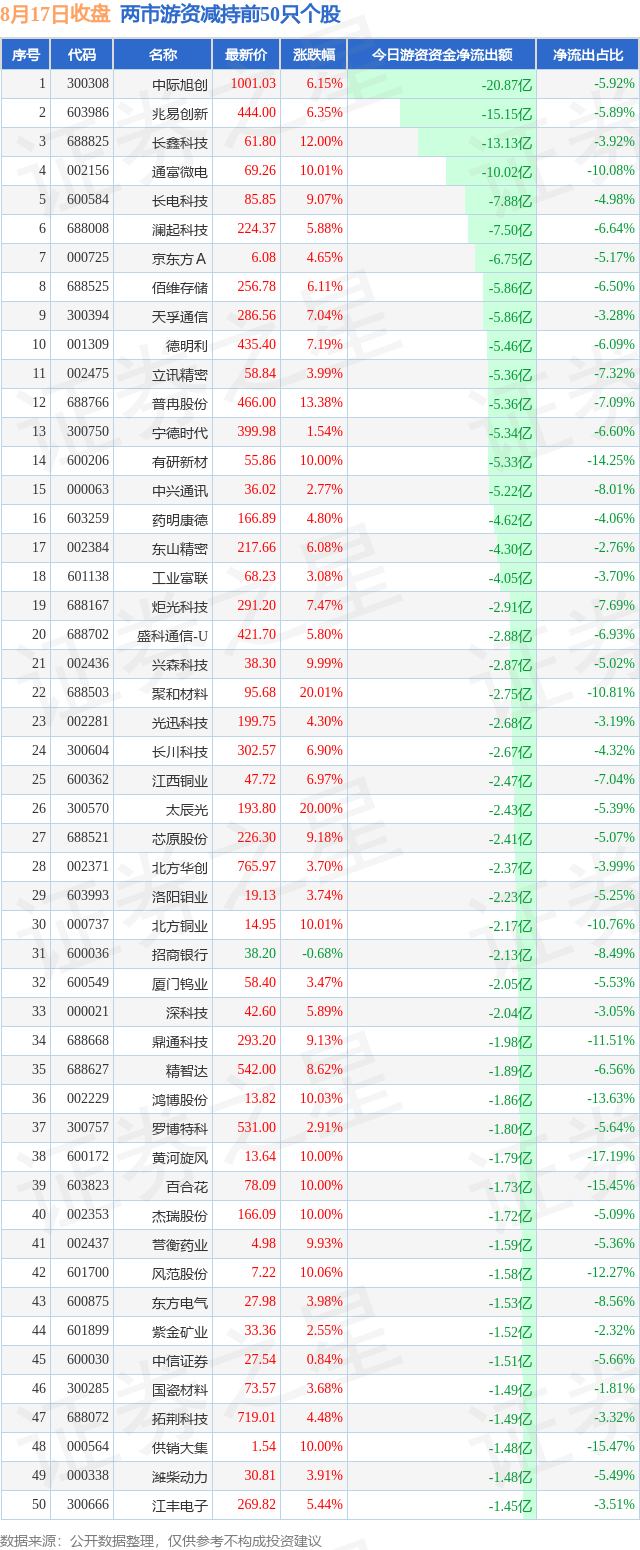640x1550 pixels.
Task: Click the 8月17日收盘 heading text
Action: point(55,15)
